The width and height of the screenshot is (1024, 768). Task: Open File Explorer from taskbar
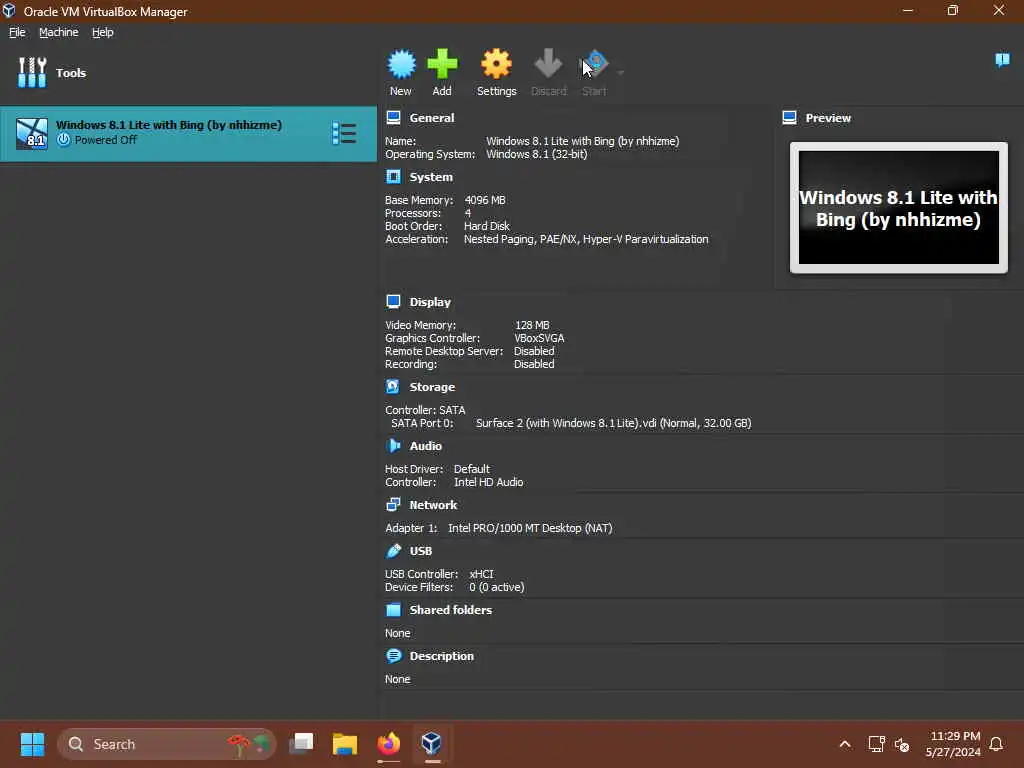[345, 744]
